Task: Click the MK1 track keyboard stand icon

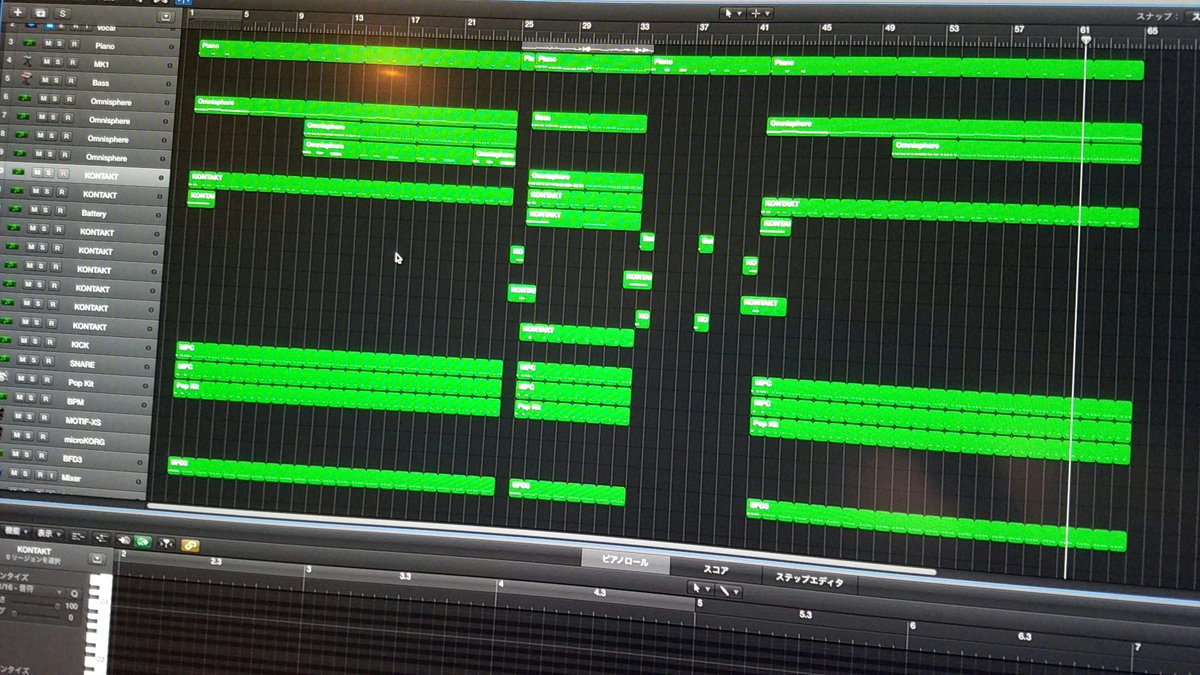Action: (x=27, y=60)
